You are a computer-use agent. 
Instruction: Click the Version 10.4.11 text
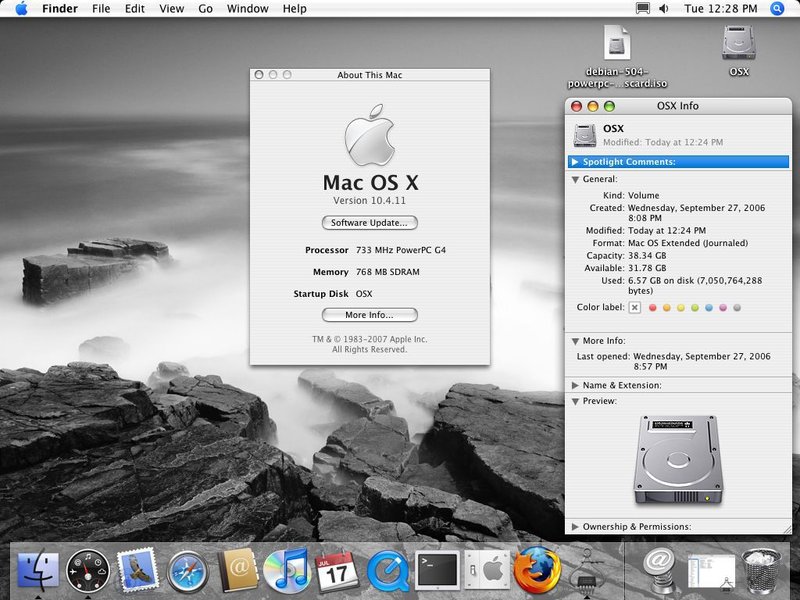point(369,201)
